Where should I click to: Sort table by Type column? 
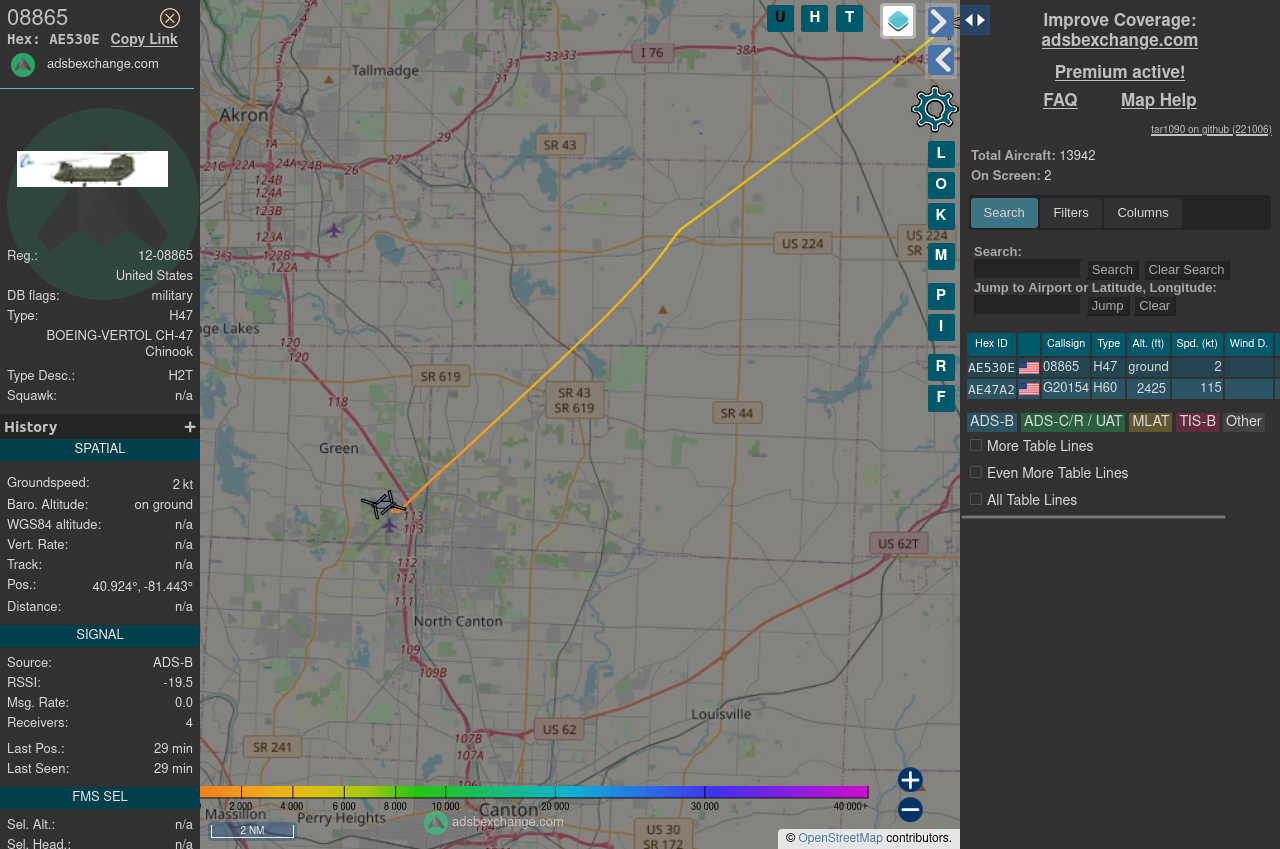click(x=1108, y=344)
